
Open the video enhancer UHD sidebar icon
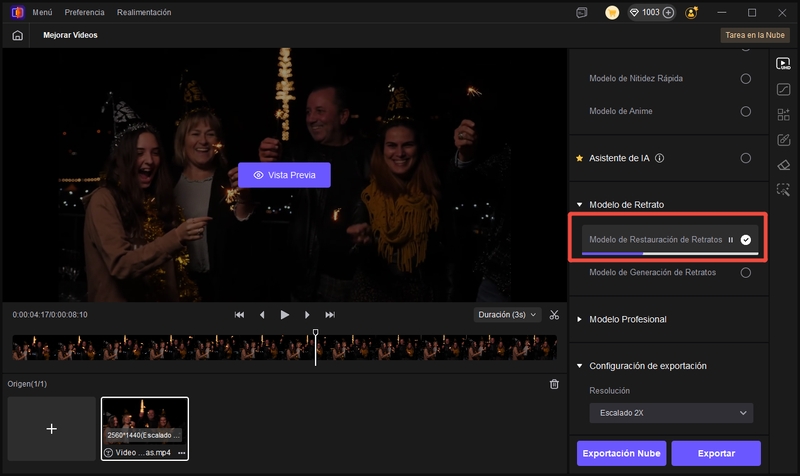pyautogui.click(x=784, y=63)
